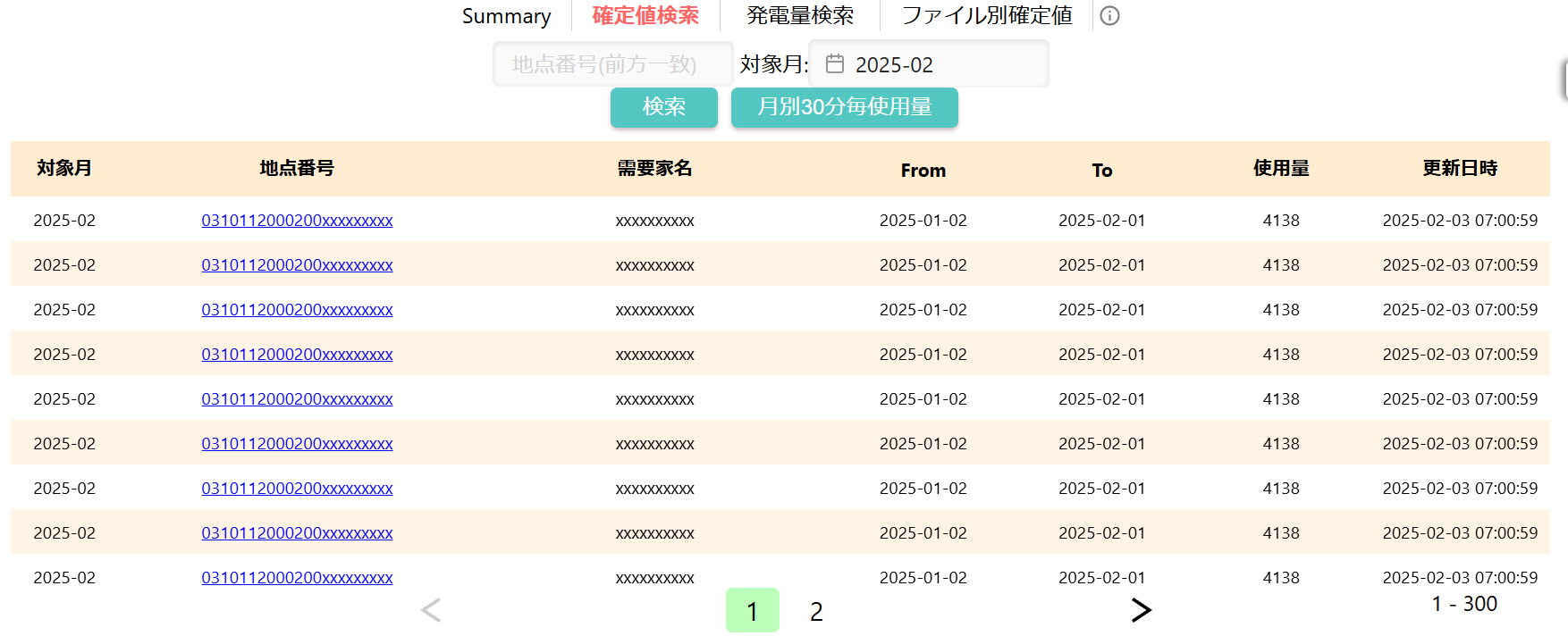Open the first row's 地点番号 link
The width and height of the screenshot is (1568, 636).
click(297, 221)
